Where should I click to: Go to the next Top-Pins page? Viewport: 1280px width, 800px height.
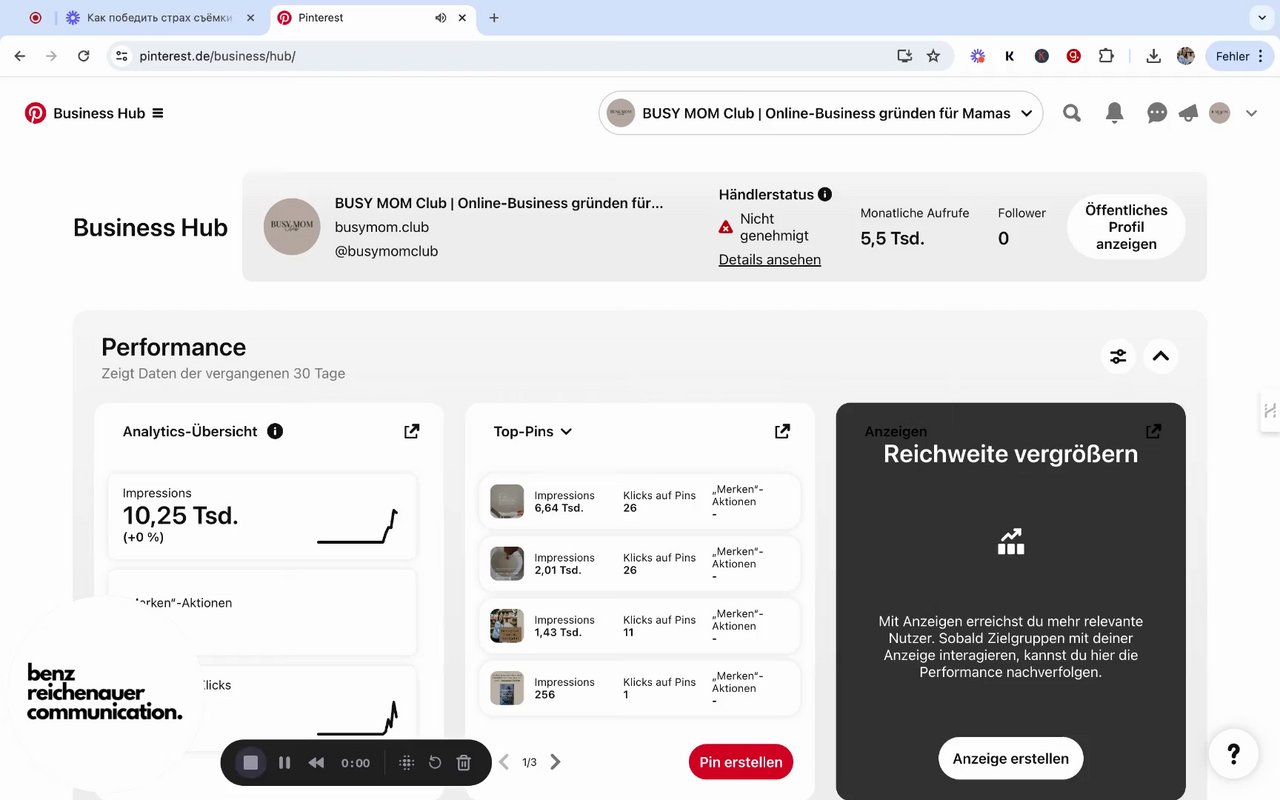pos(555,762)
